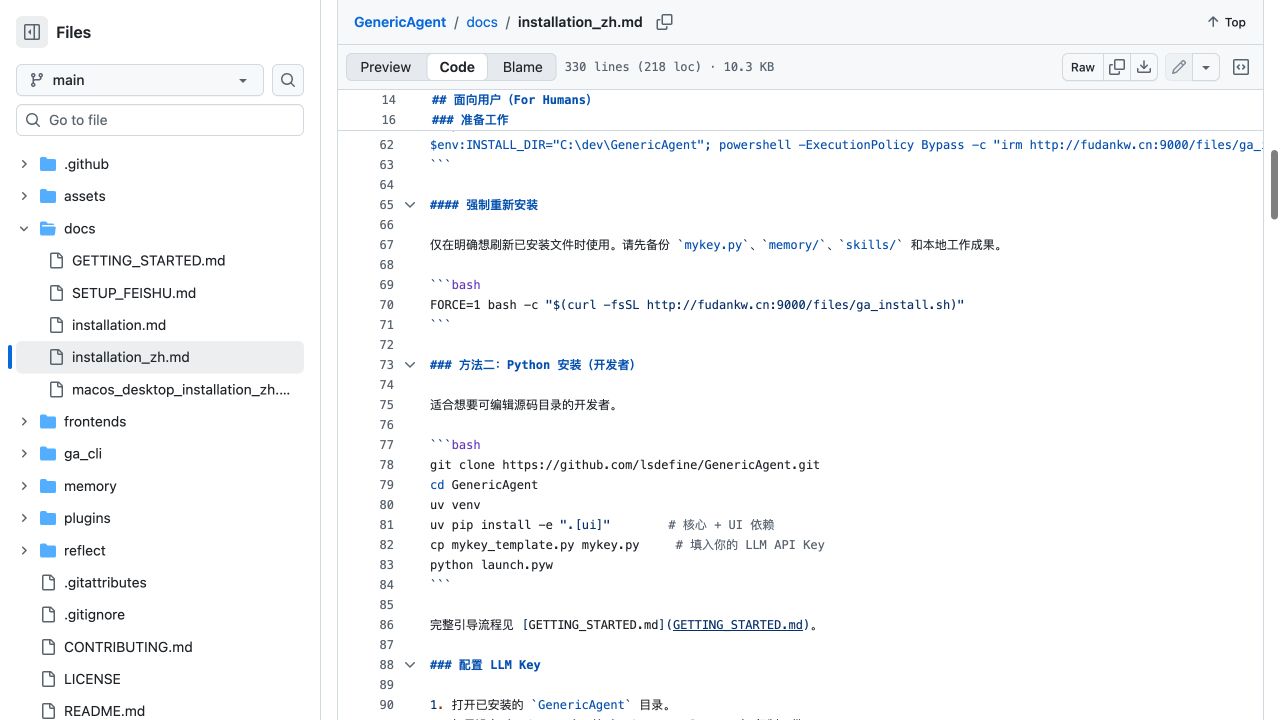Expand the .github folder chevron
Image resolution: width=1280 pixels, height=720 pixels.
pyautogui.click(x=24, y=164)
